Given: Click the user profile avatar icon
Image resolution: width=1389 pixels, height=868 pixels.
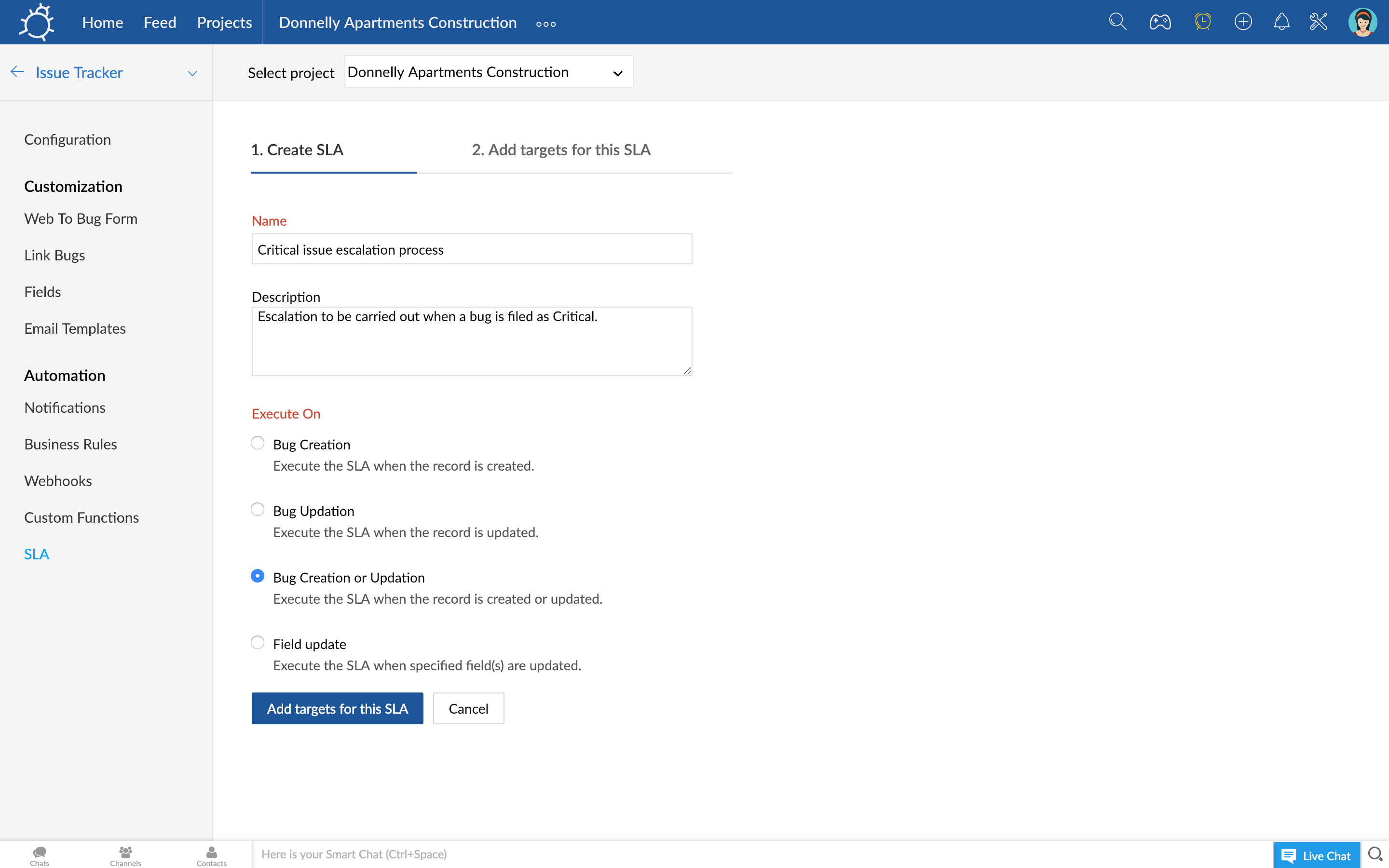Looking at the screenshot, I should point(1364,22).
